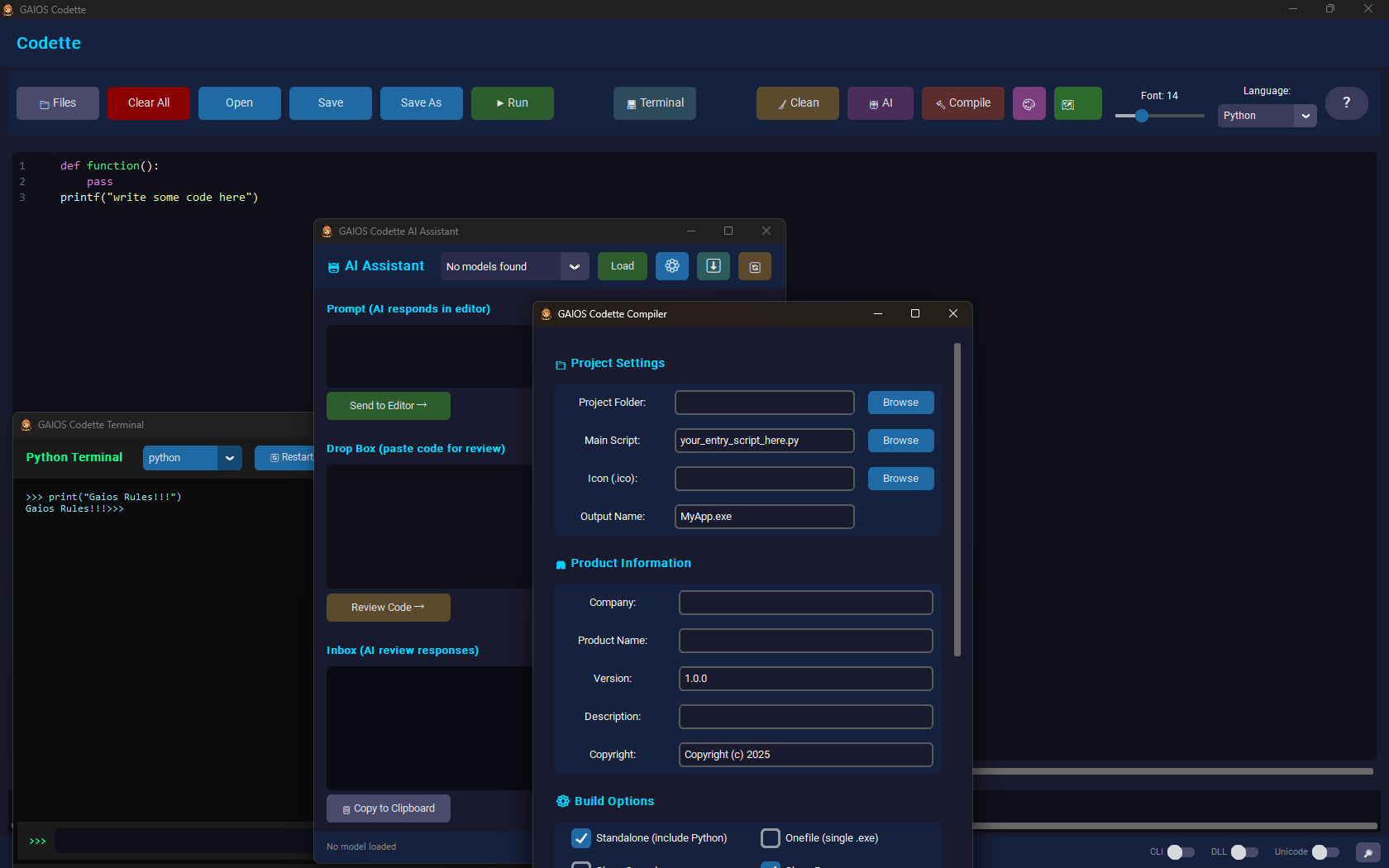Open AI Assistant settings gear

[671, 266]
